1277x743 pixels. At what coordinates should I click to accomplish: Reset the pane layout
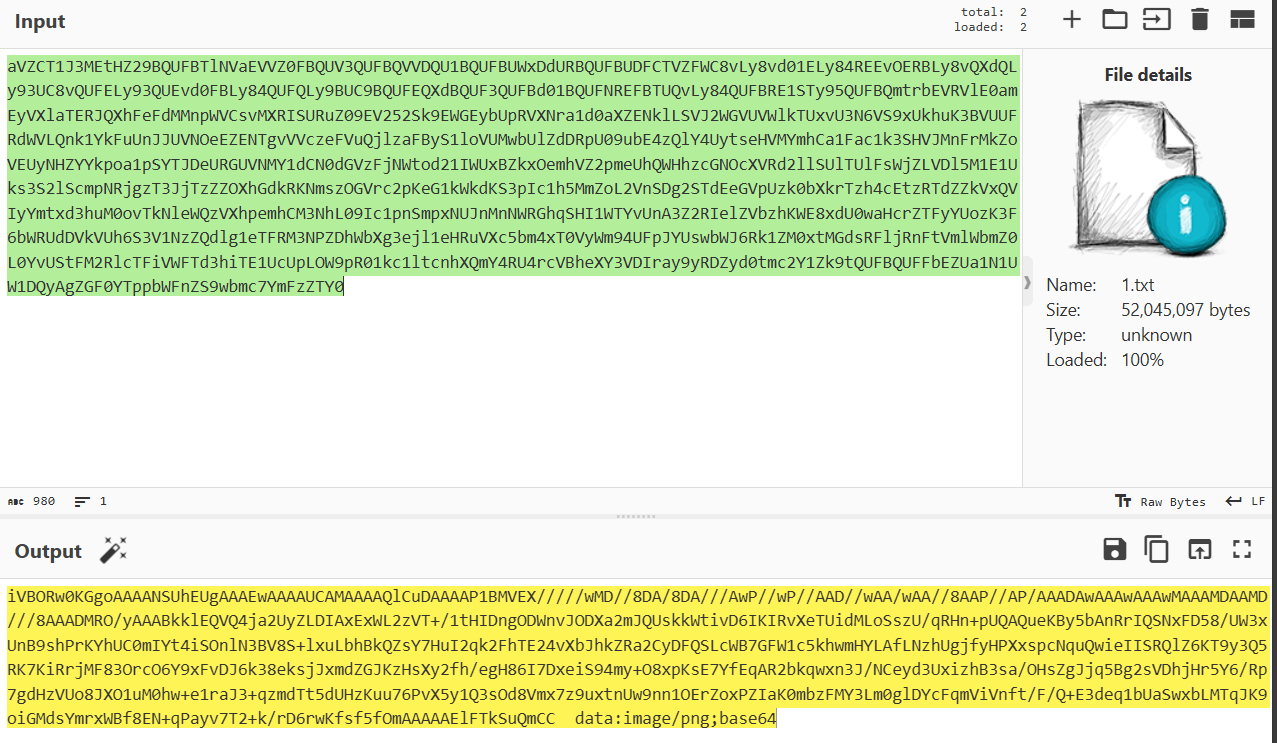coord(1242,19)
